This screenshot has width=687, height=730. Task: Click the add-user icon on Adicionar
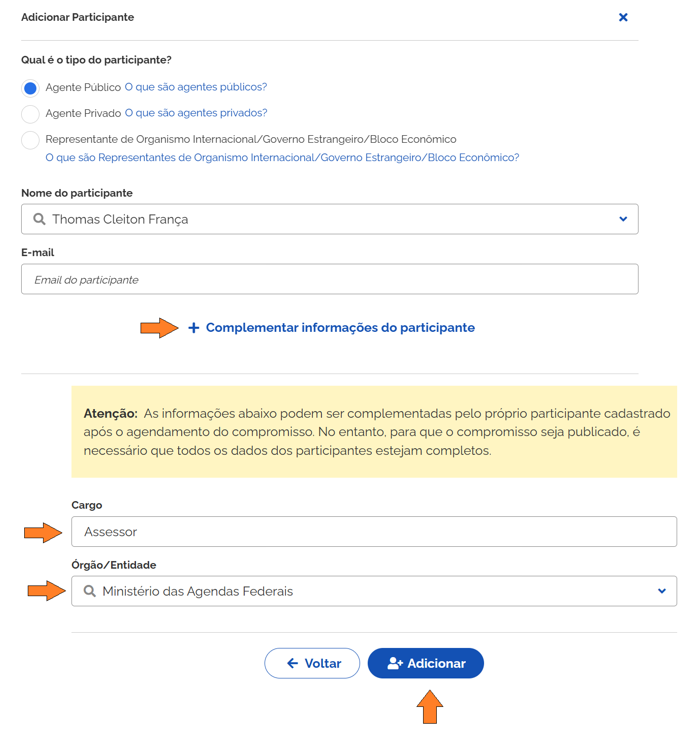point(395,663)
